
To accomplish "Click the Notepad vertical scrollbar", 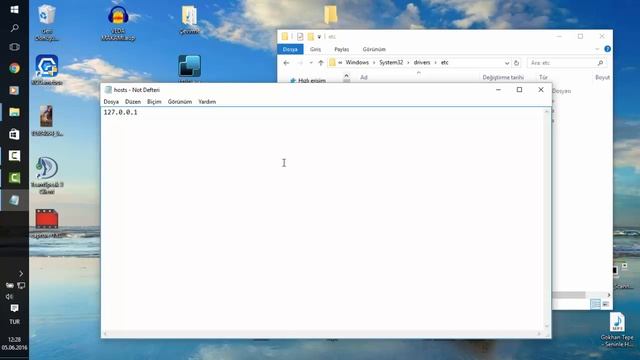I will tap(547, 219).
